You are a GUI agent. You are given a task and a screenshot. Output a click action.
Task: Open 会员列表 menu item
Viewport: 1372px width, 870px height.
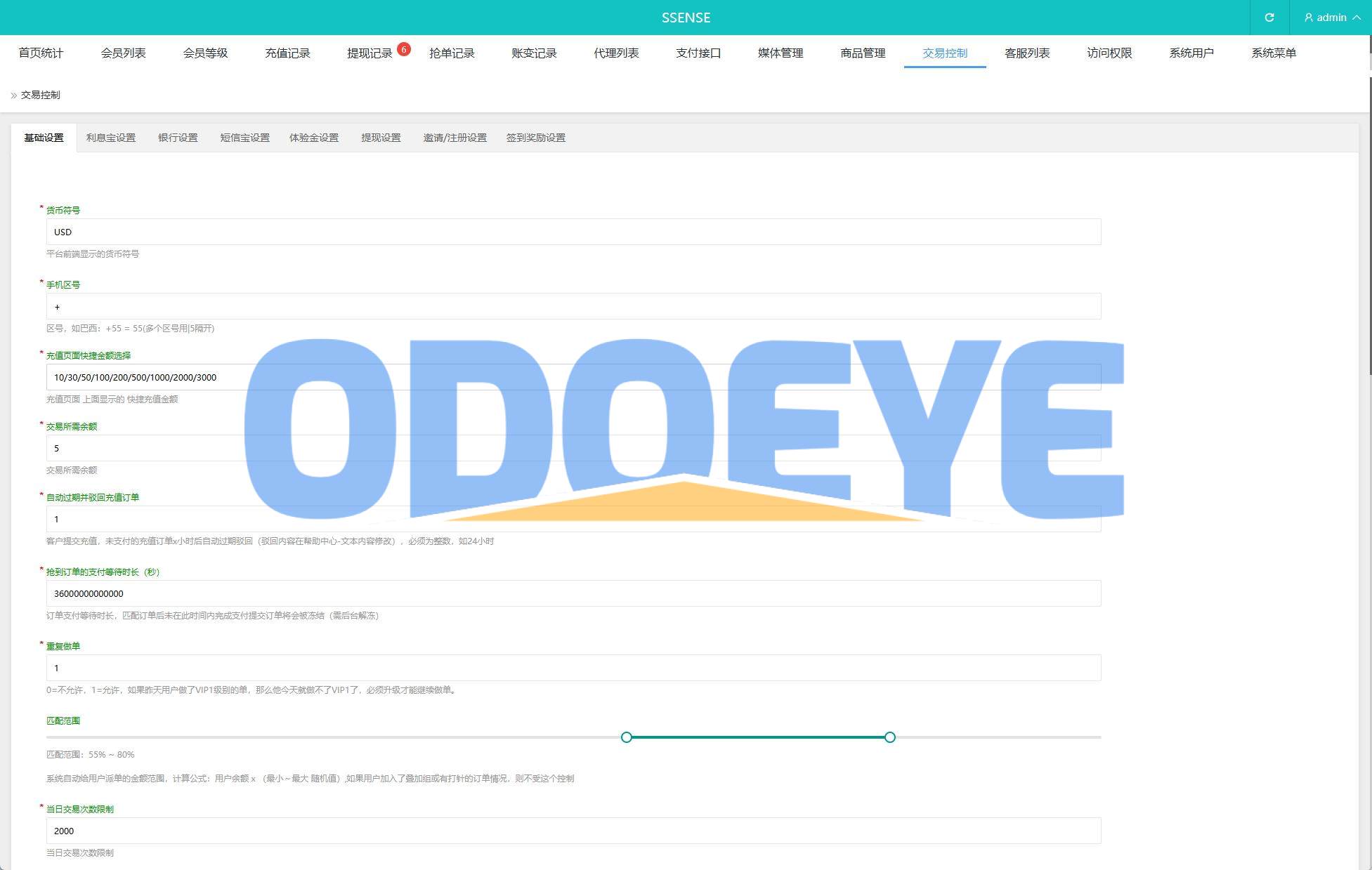[x=123, y=53]
